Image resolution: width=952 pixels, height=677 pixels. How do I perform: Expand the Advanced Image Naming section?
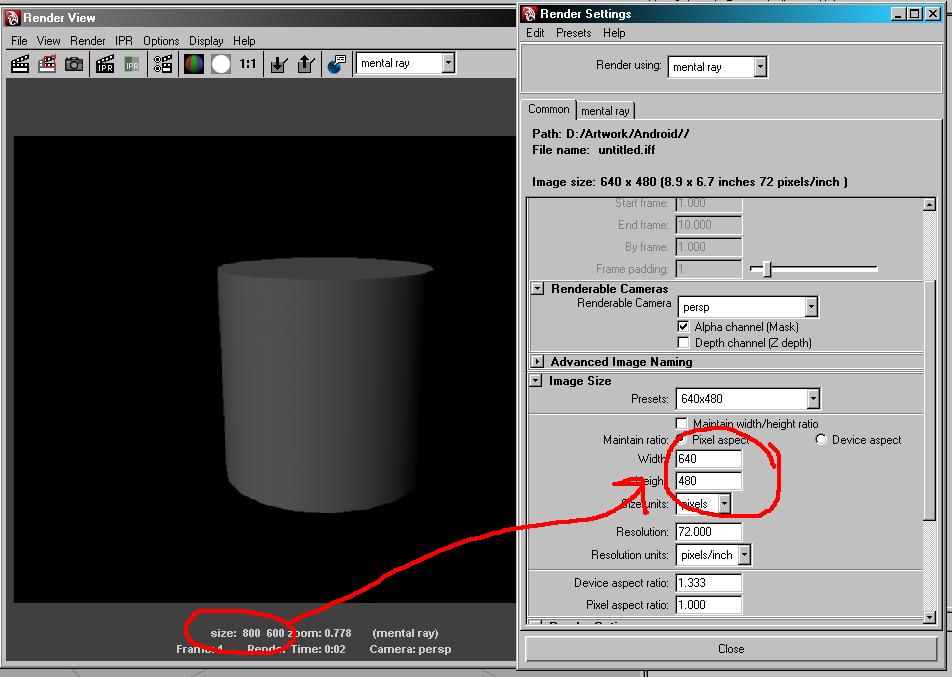[x=537, y=361]
